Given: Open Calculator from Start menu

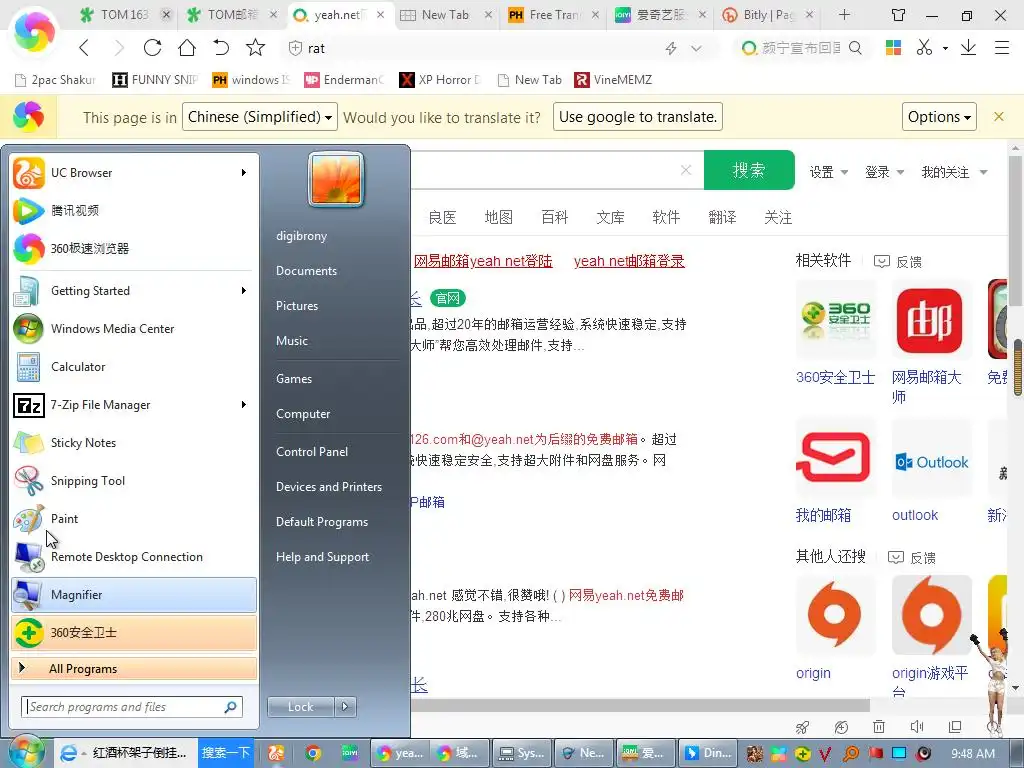Looking at the screenshot, I should pyautogui.click(x=134, y=366).
